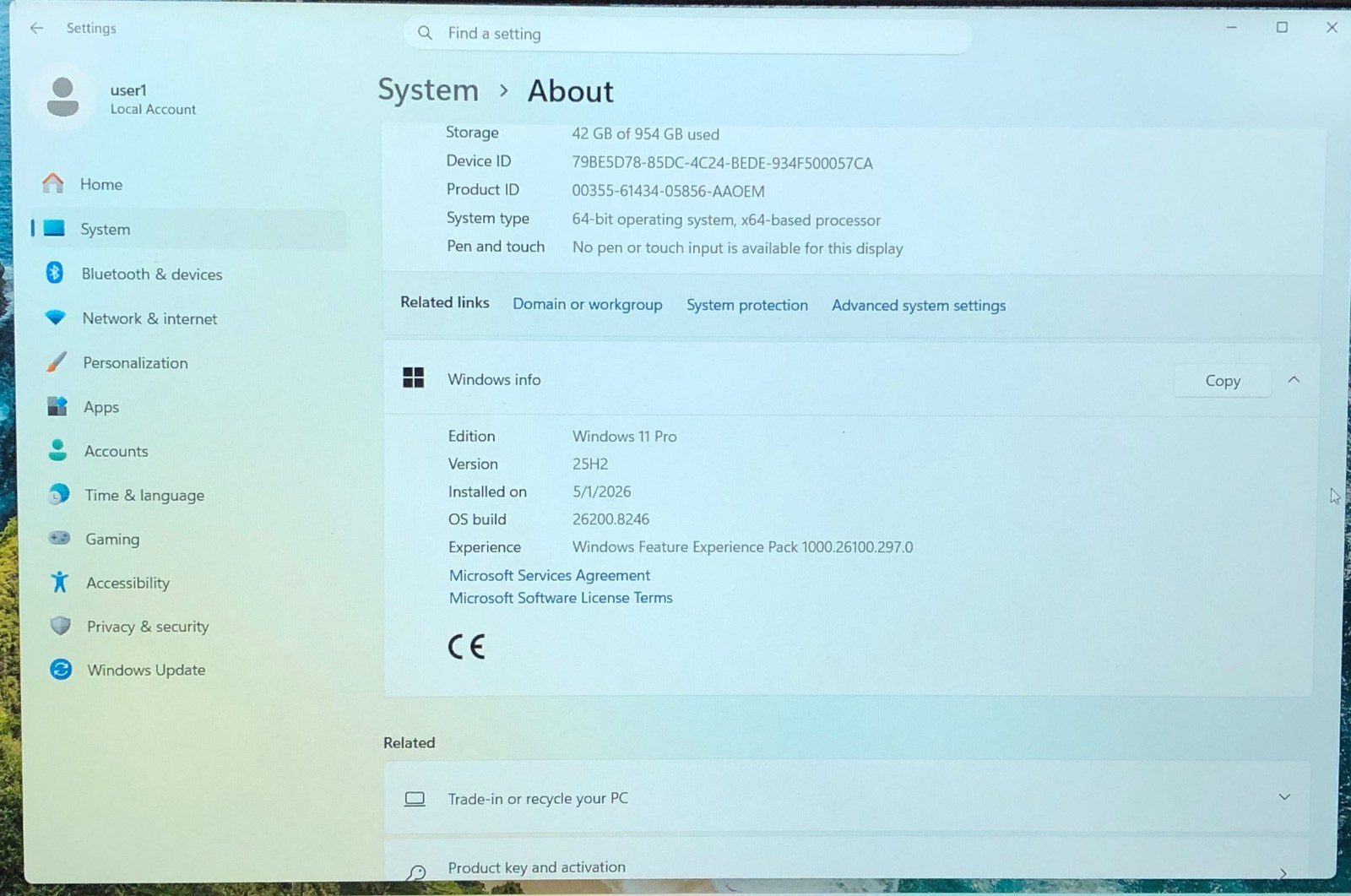Click the 64-bit operating system text

click(x=726, y=220)
